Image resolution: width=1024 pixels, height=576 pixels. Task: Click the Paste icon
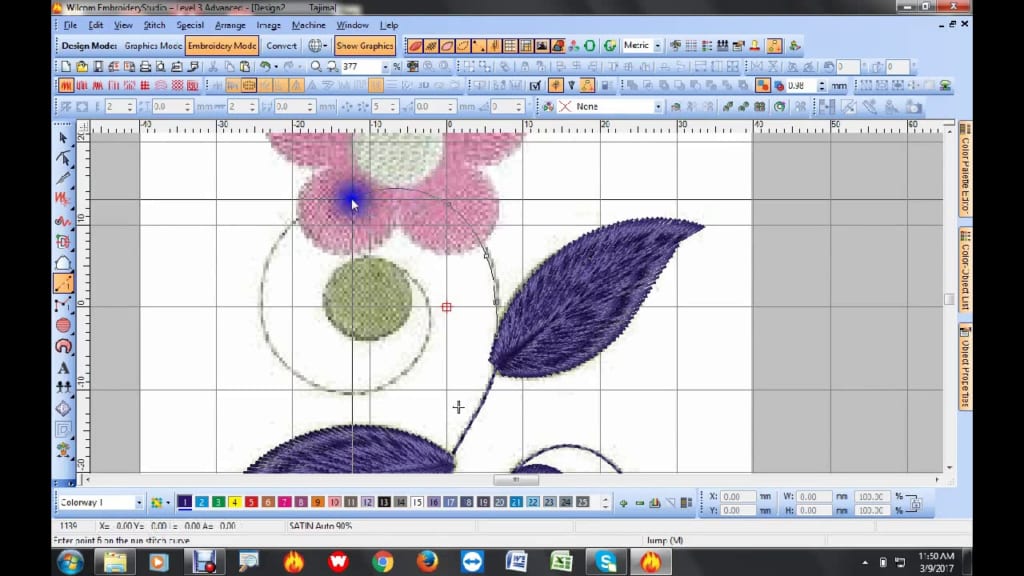(245, 67)
